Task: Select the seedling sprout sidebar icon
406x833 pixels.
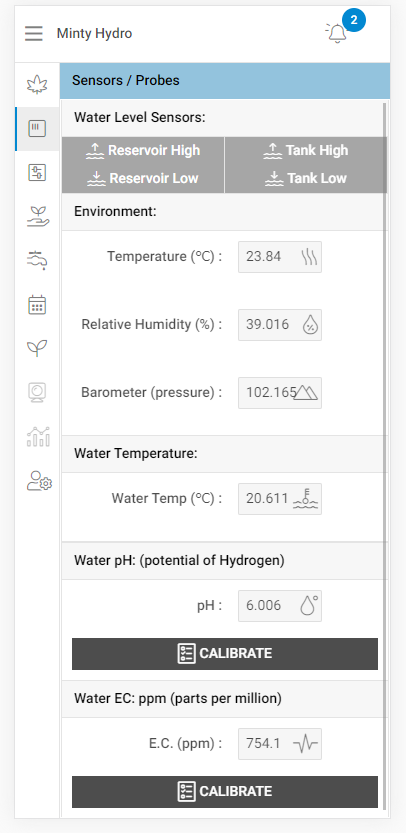Action: (37, 348)
